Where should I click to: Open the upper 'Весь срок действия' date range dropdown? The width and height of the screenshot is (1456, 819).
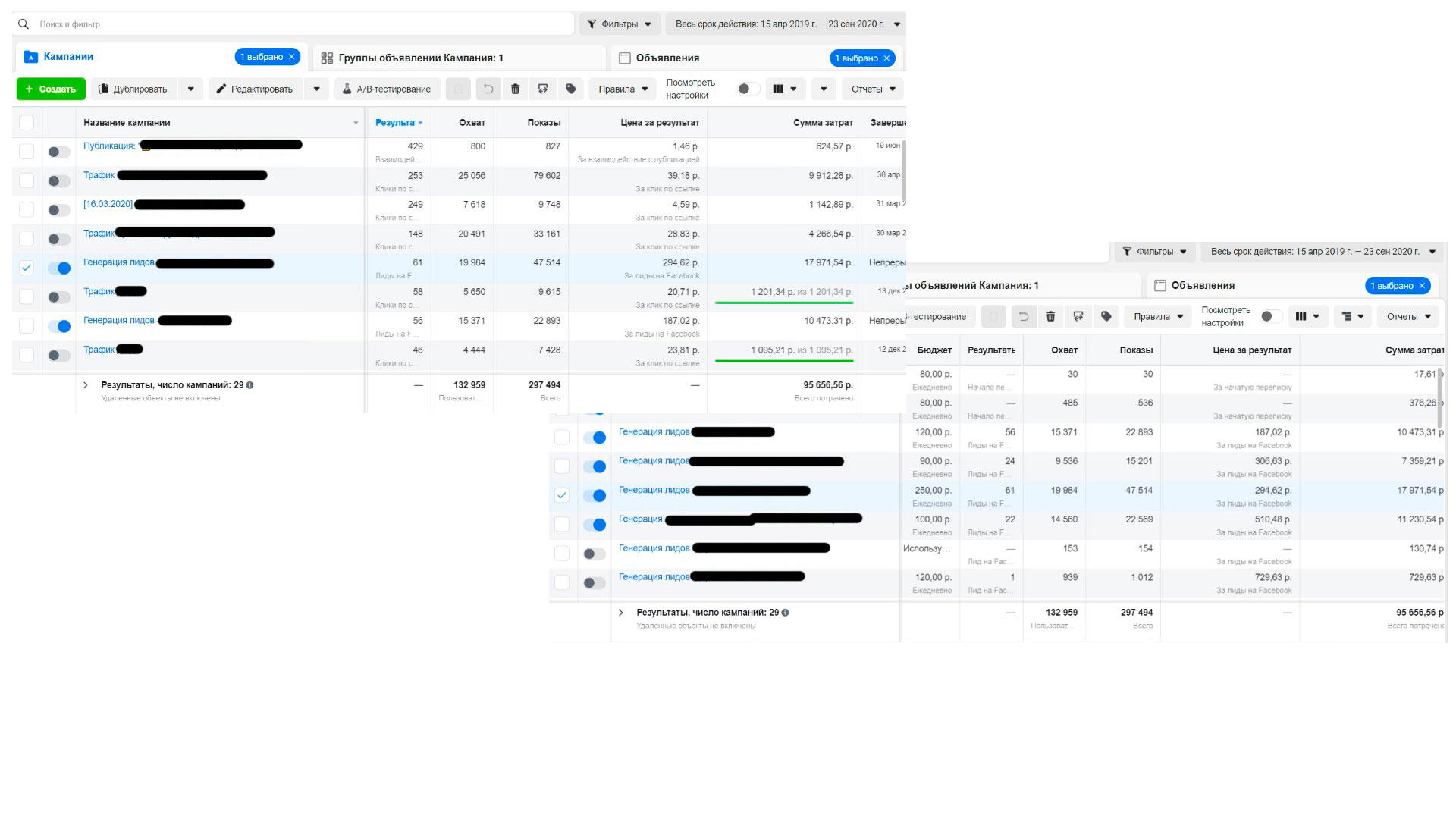tap(786, 24)
